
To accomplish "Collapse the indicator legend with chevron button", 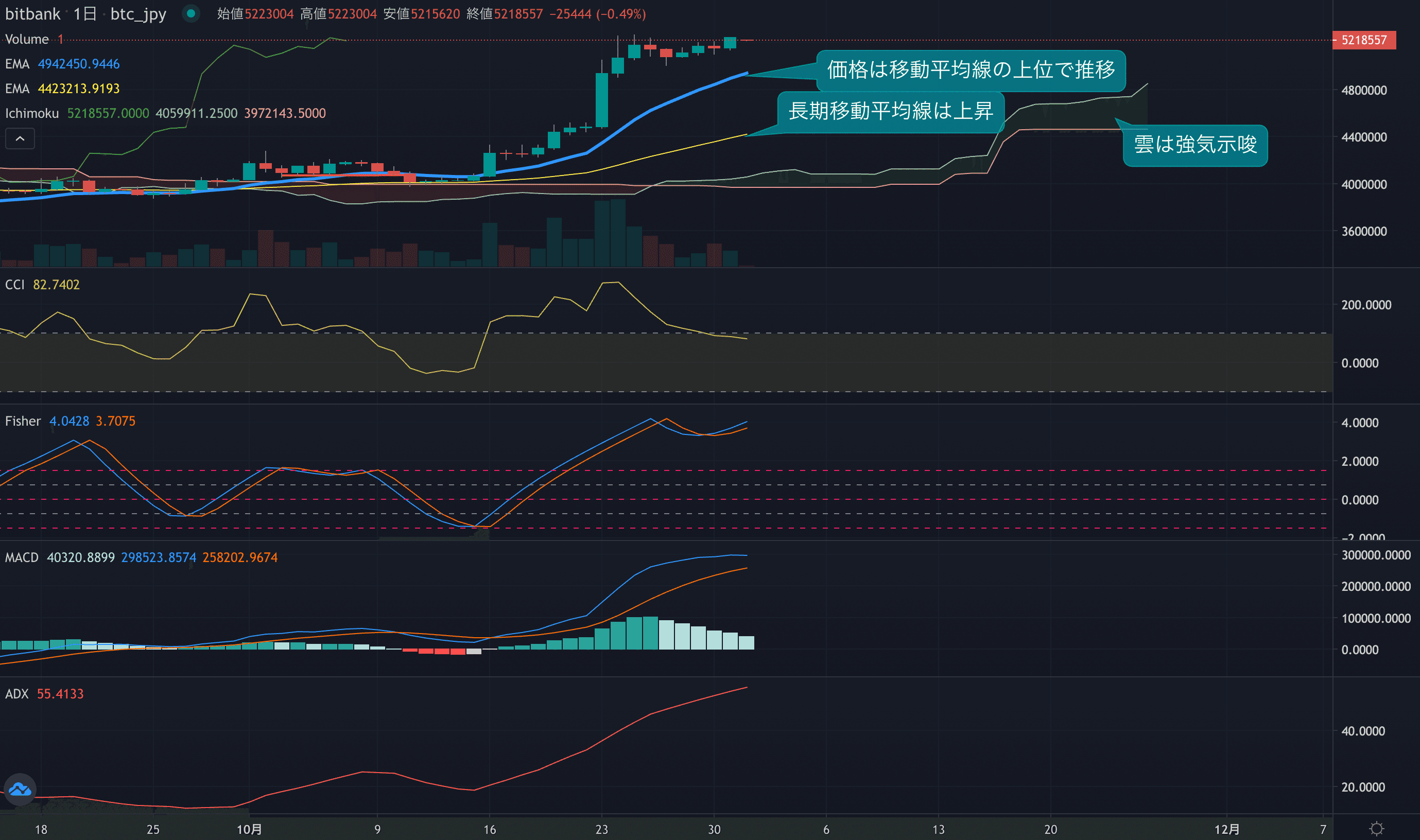I will 20,138.
